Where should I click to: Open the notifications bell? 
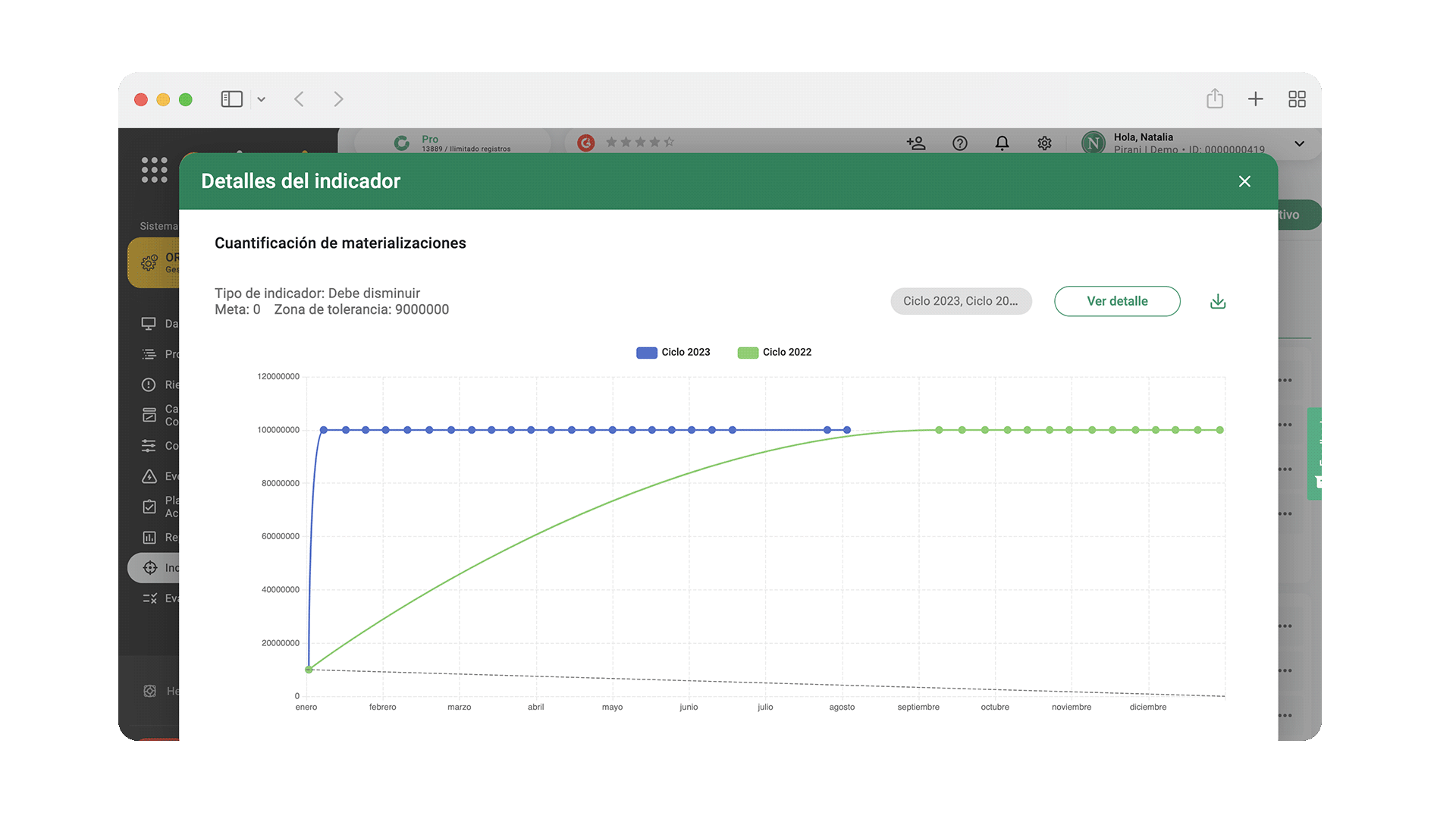click(x=1002, y=143)
